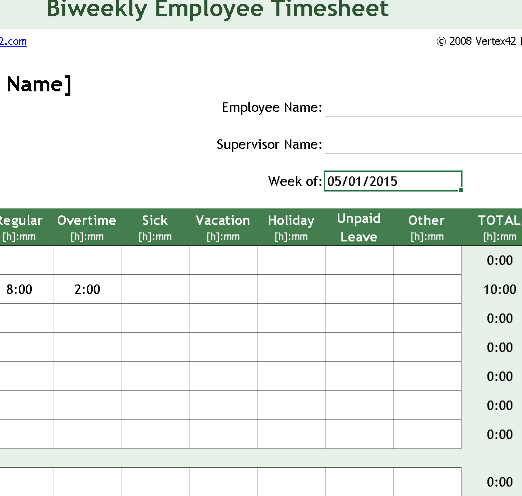This screenshot has height=496, width=522.
Task: Select the empty Vacation cell in the 8:00 row
Action: click(223, 289)
